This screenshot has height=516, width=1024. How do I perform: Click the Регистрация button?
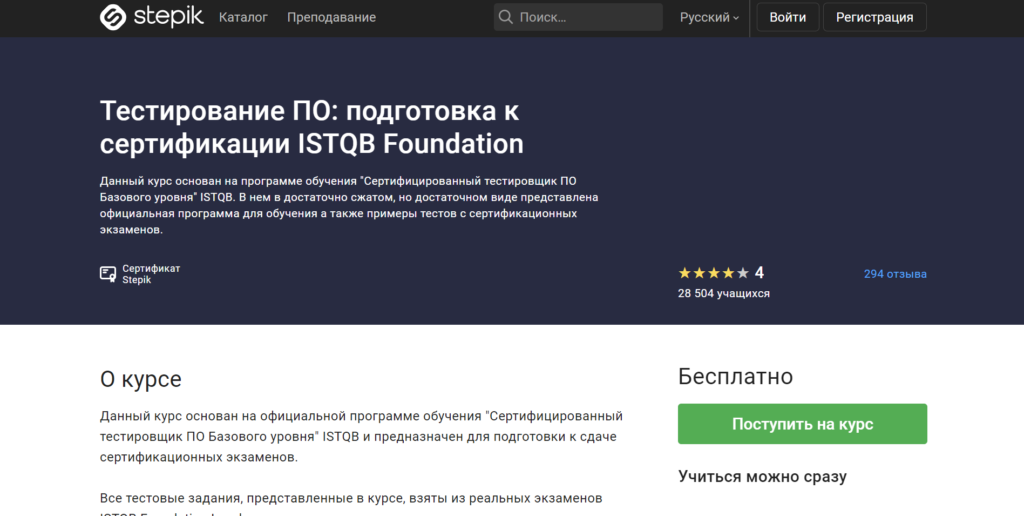(x=874, y=17)
